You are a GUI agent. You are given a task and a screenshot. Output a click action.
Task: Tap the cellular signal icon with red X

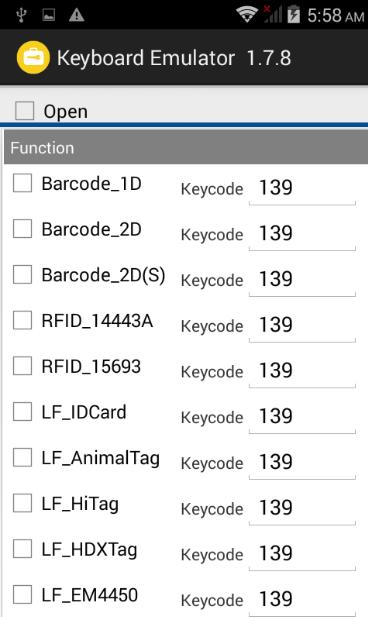[273, 14]
